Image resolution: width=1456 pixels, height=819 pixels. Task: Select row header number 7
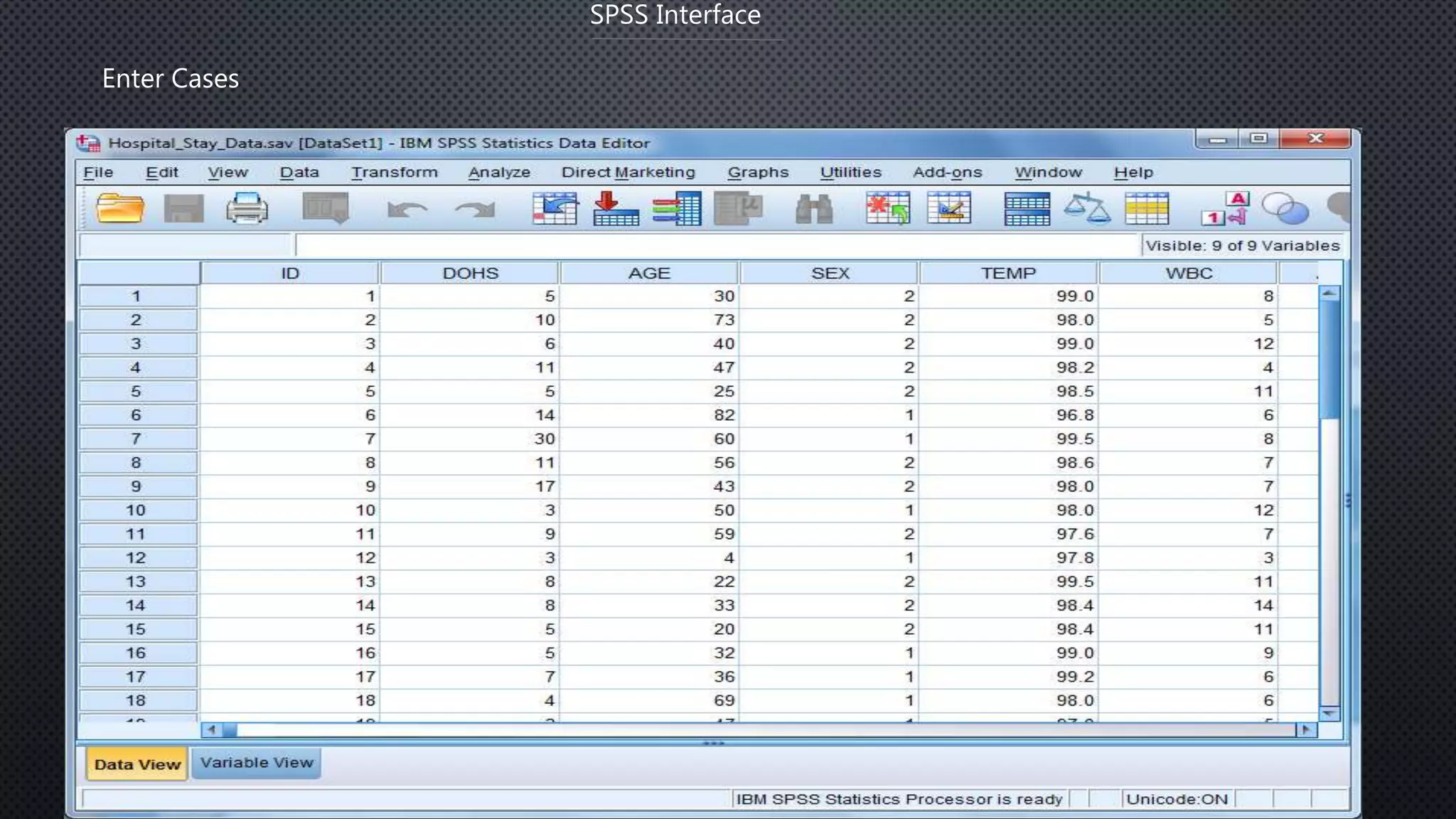pos(137,439)
